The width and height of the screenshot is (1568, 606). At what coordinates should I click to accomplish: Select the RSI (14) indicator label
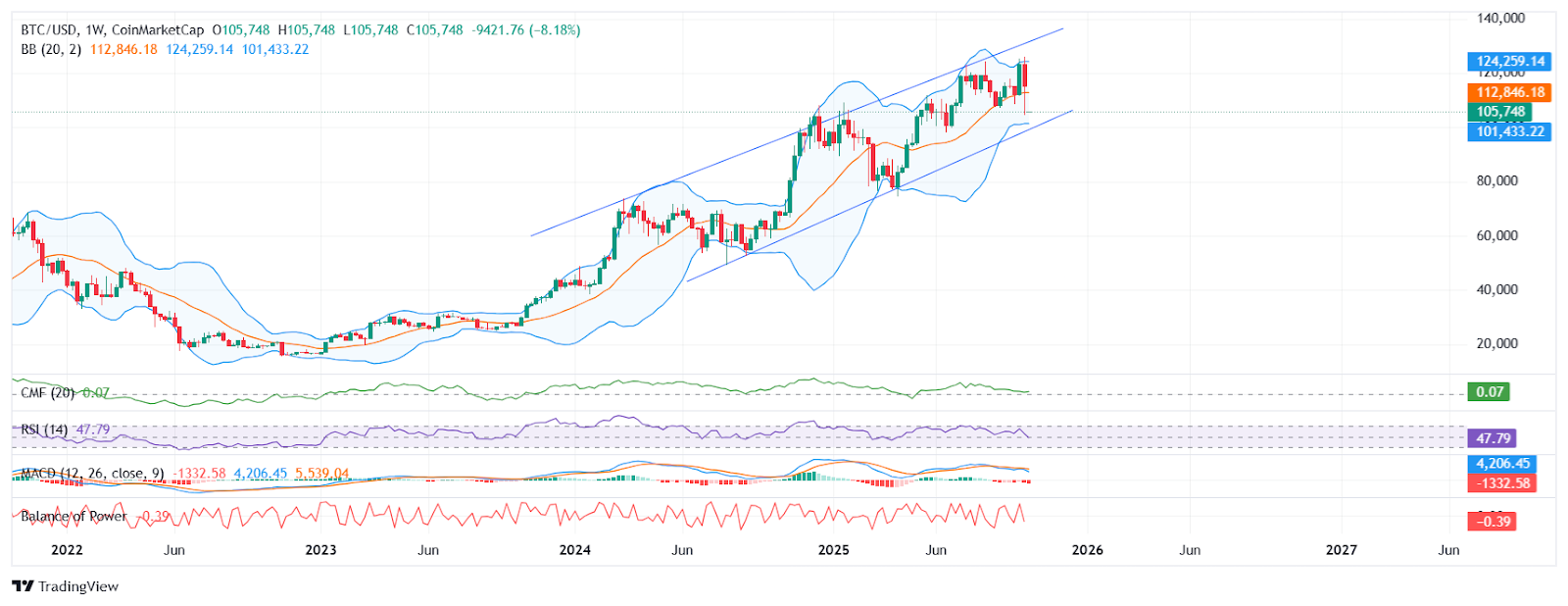pos(45,430)
